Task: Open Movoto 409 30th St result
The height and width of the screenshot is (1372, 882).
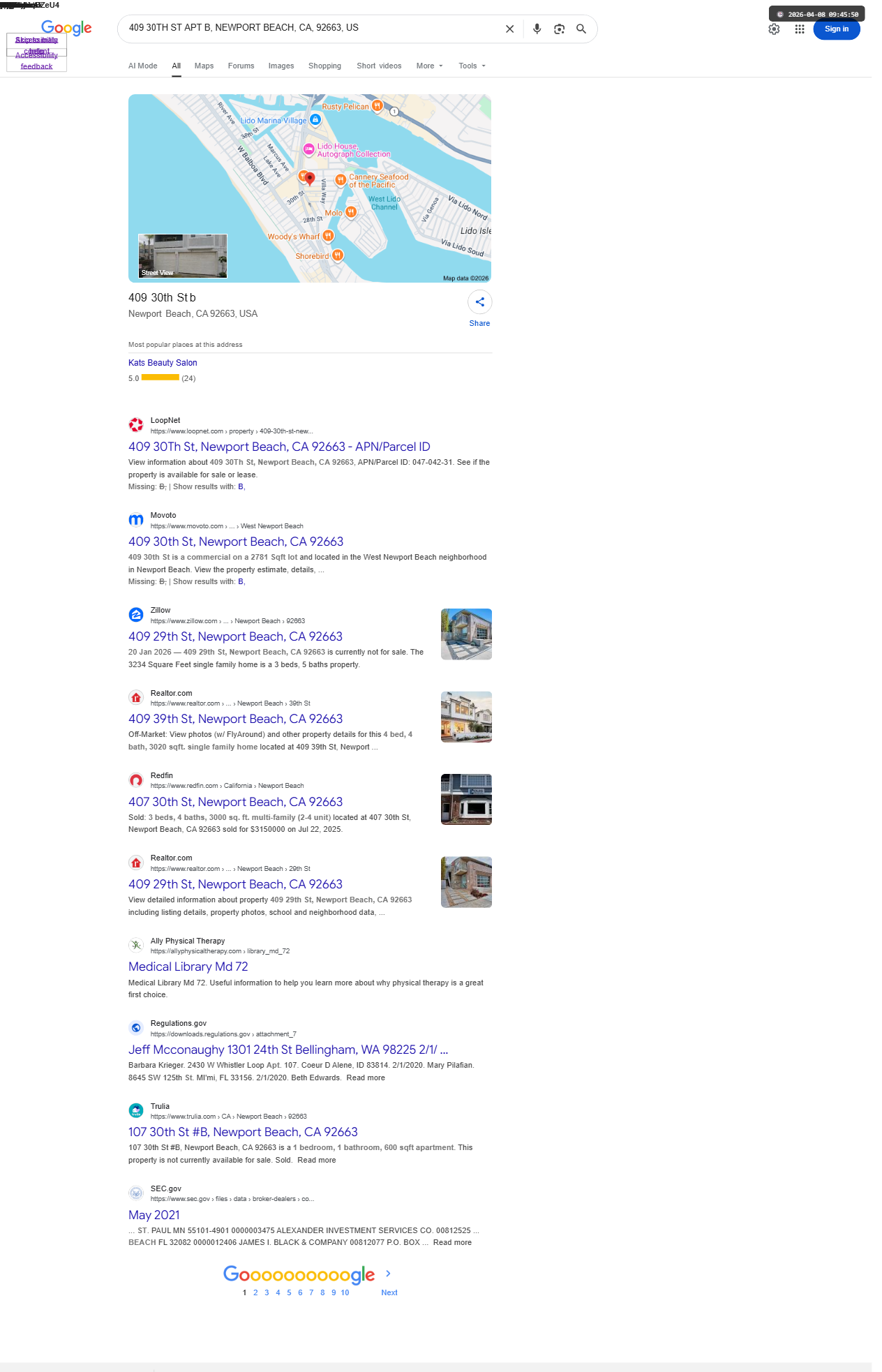Action: tap(236, 542)
